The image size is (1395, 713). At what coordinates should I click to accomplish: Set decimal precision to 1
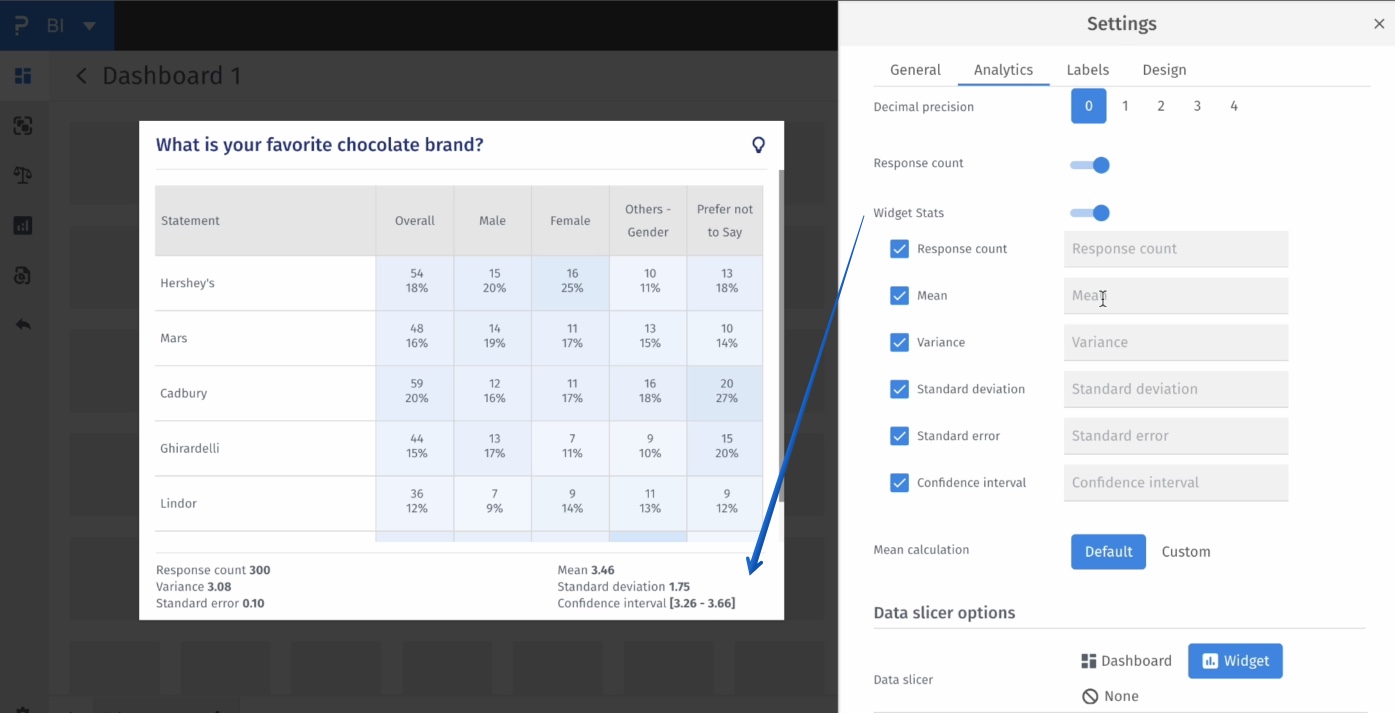[x=1125, y=106]
